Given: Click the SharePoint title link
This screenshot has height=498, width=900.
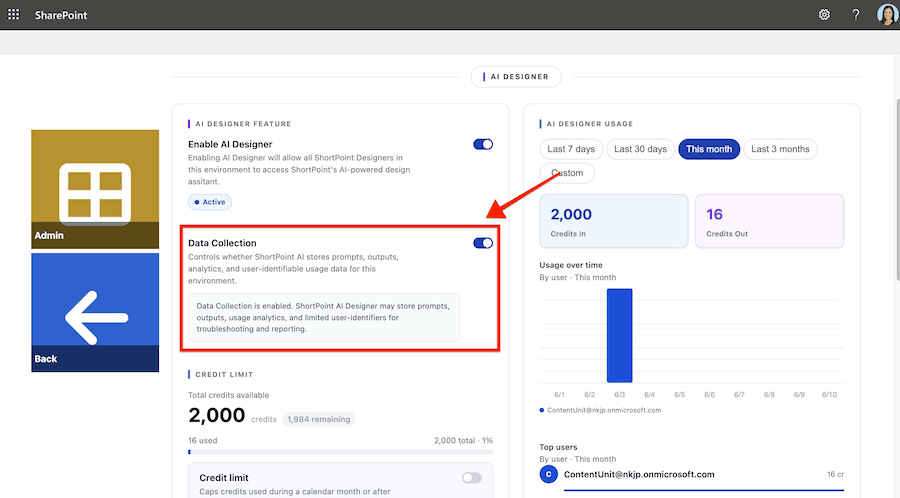Looking at the screenshot, I should point(61,15).
